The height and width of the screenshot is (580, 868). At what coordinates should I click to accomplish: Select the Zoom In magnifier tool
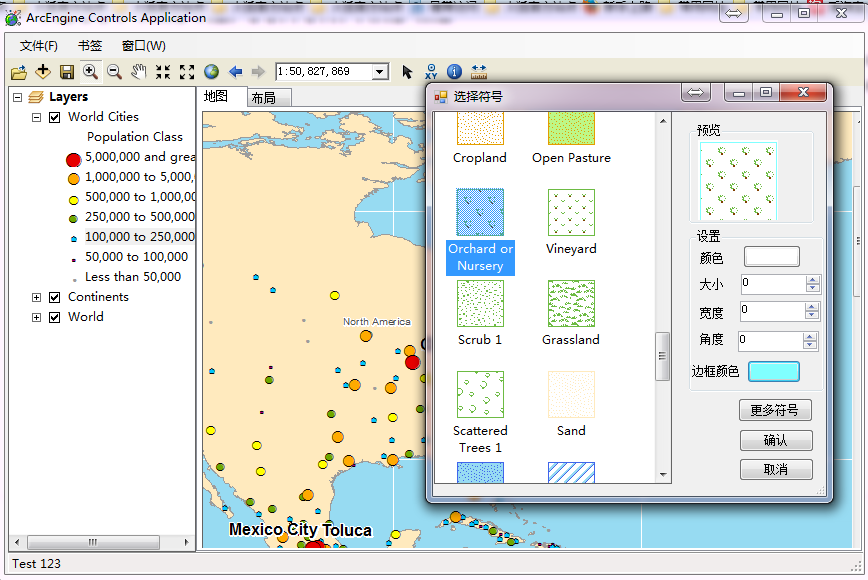coord(90,71)
